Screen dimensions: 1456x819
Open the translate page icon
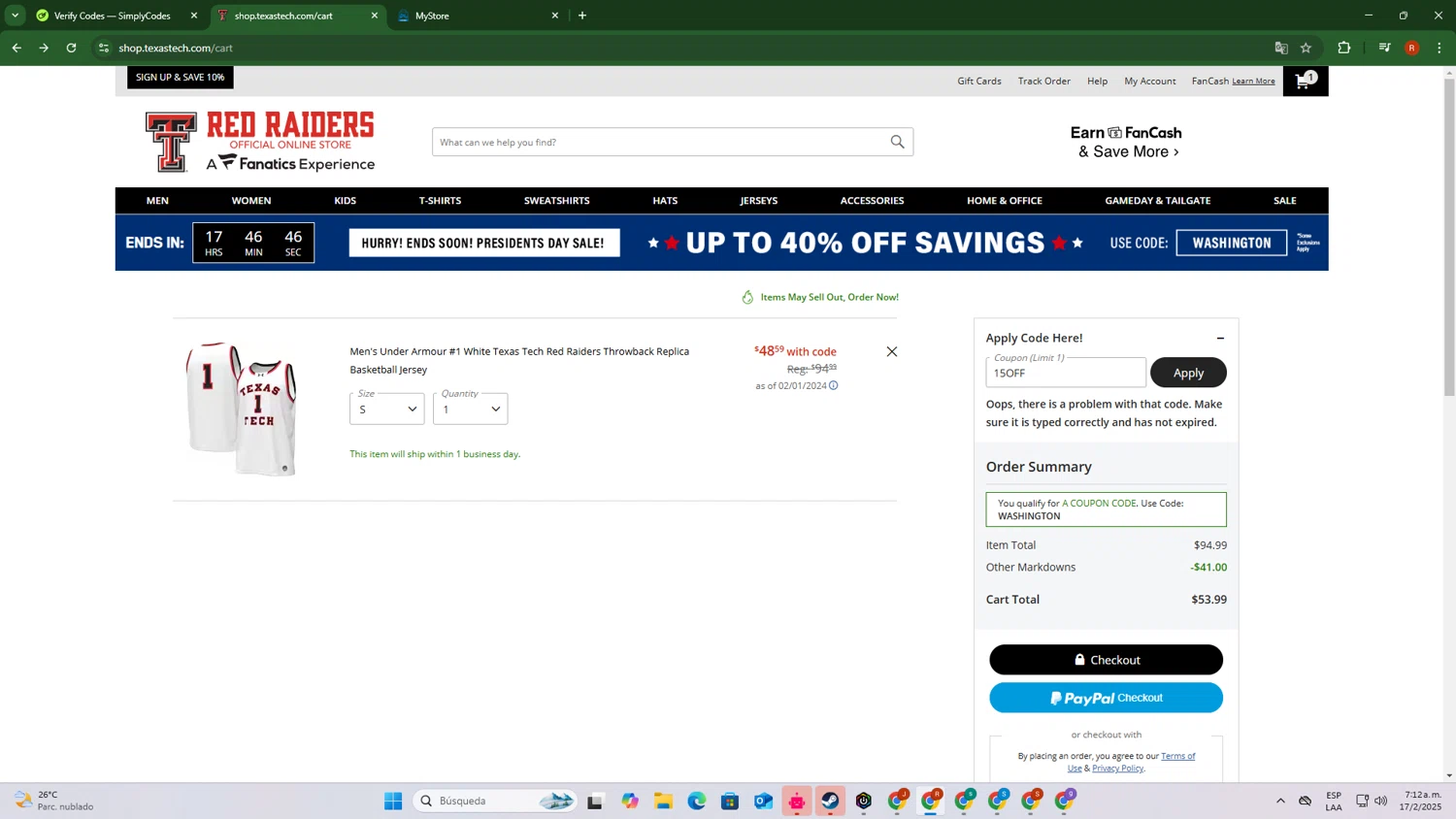(x=1281, y=48)
